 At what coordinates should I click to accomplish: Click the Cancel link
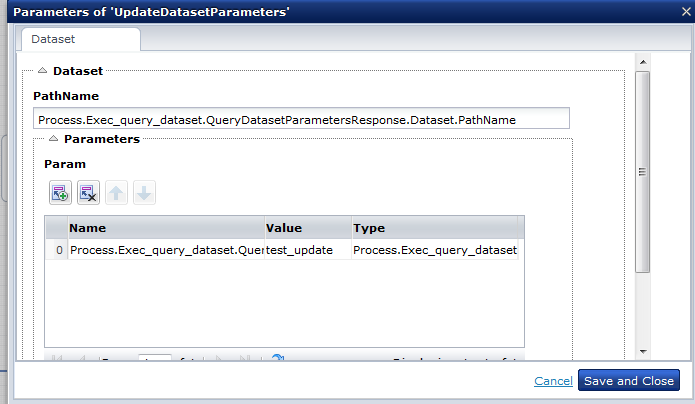coord(553,381)
